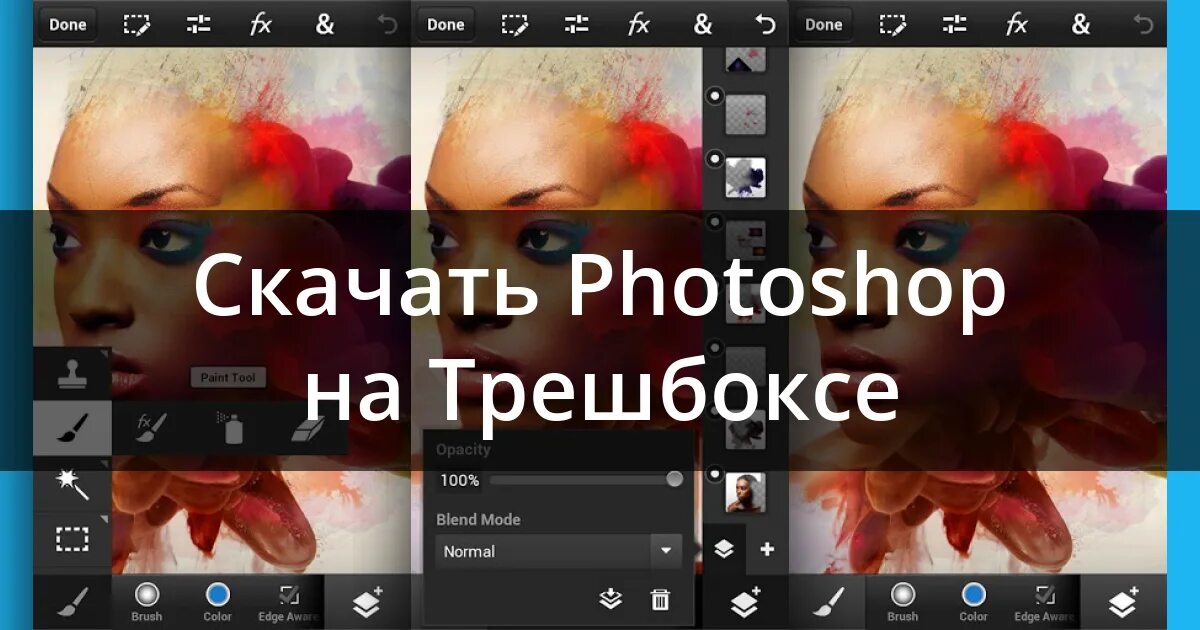Screen dimensions: 1200x630
Task: Open the adjustments sliders icon in middle screenshot
Action: point(577,24)
